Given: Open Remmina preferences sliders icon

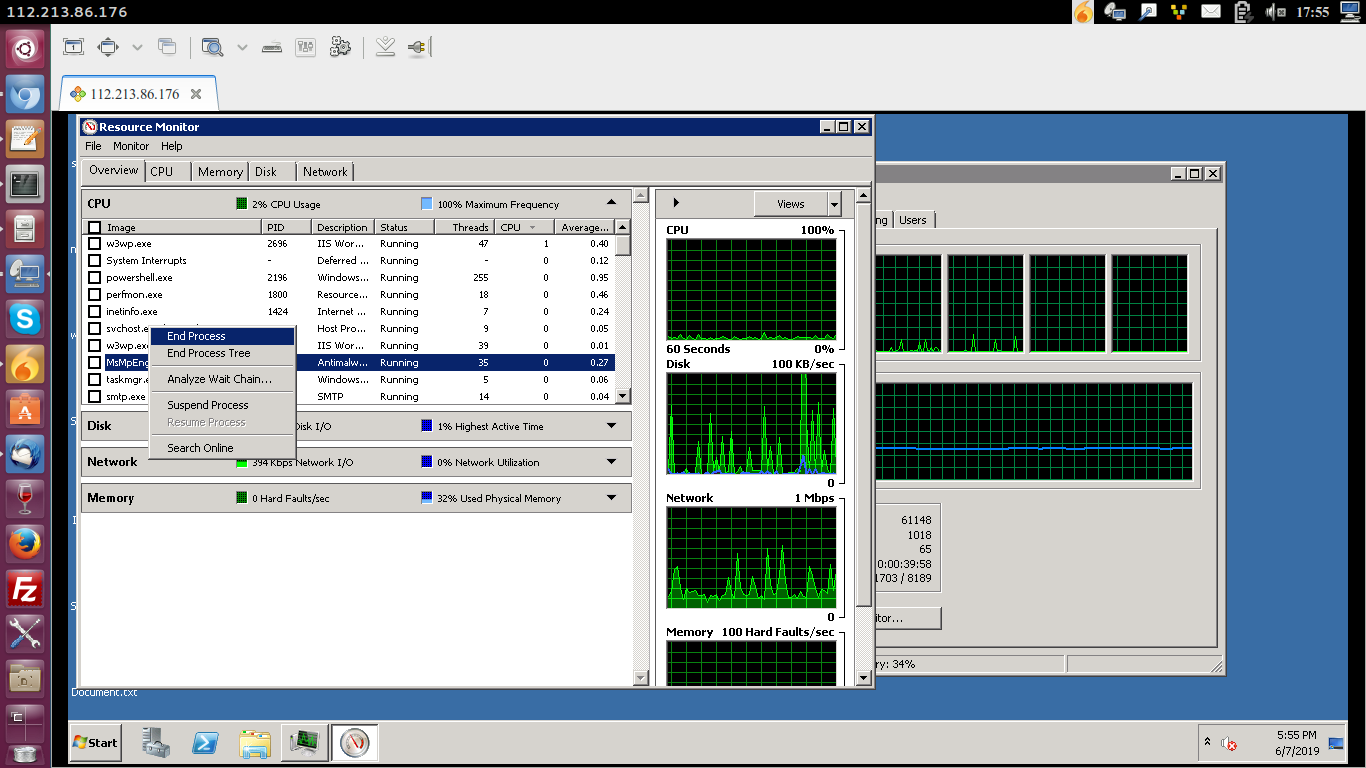Looking at the screenshot, I should (x=306, y=47).
